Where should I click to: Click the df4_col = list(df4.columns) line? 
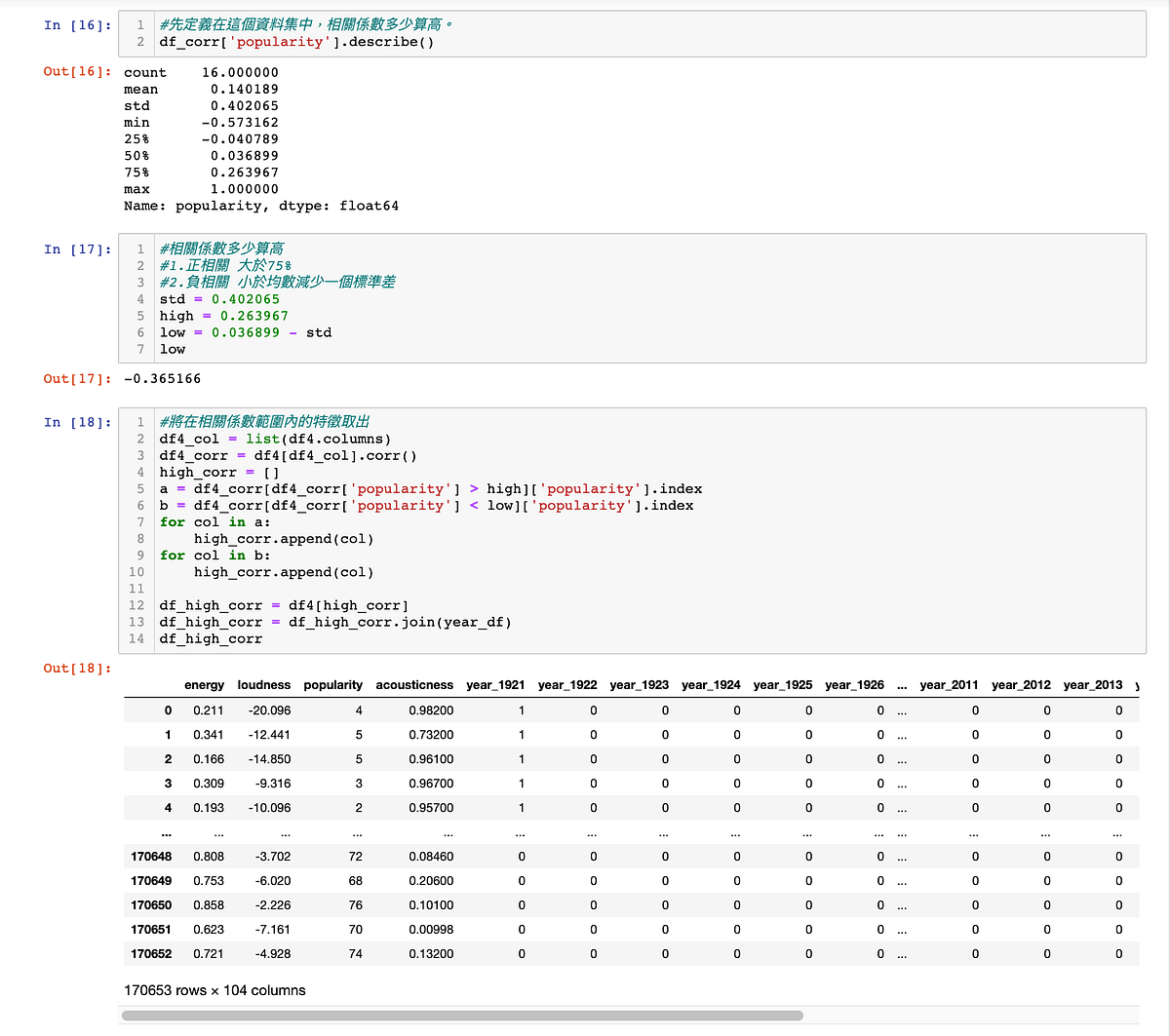276,439
